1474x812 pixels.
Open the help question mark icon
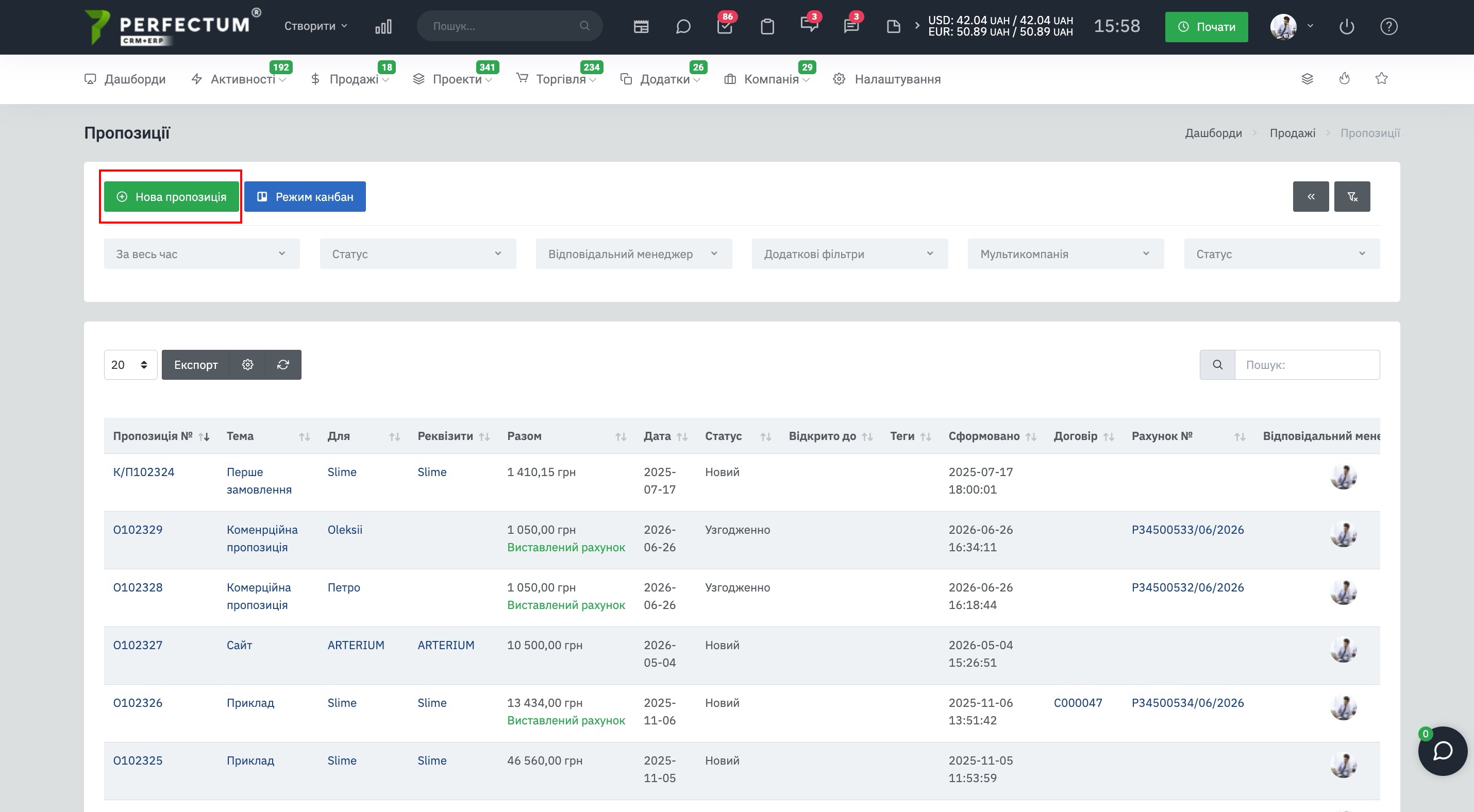tap(1389, 27)
